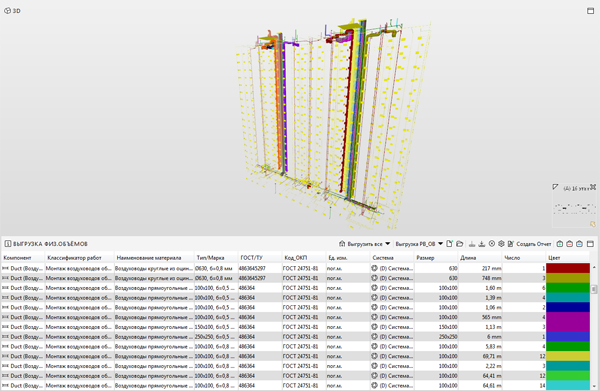This screenshot has width=600, height=391.
Task: Maximize the 3D view panel
Action: [590, 11]
